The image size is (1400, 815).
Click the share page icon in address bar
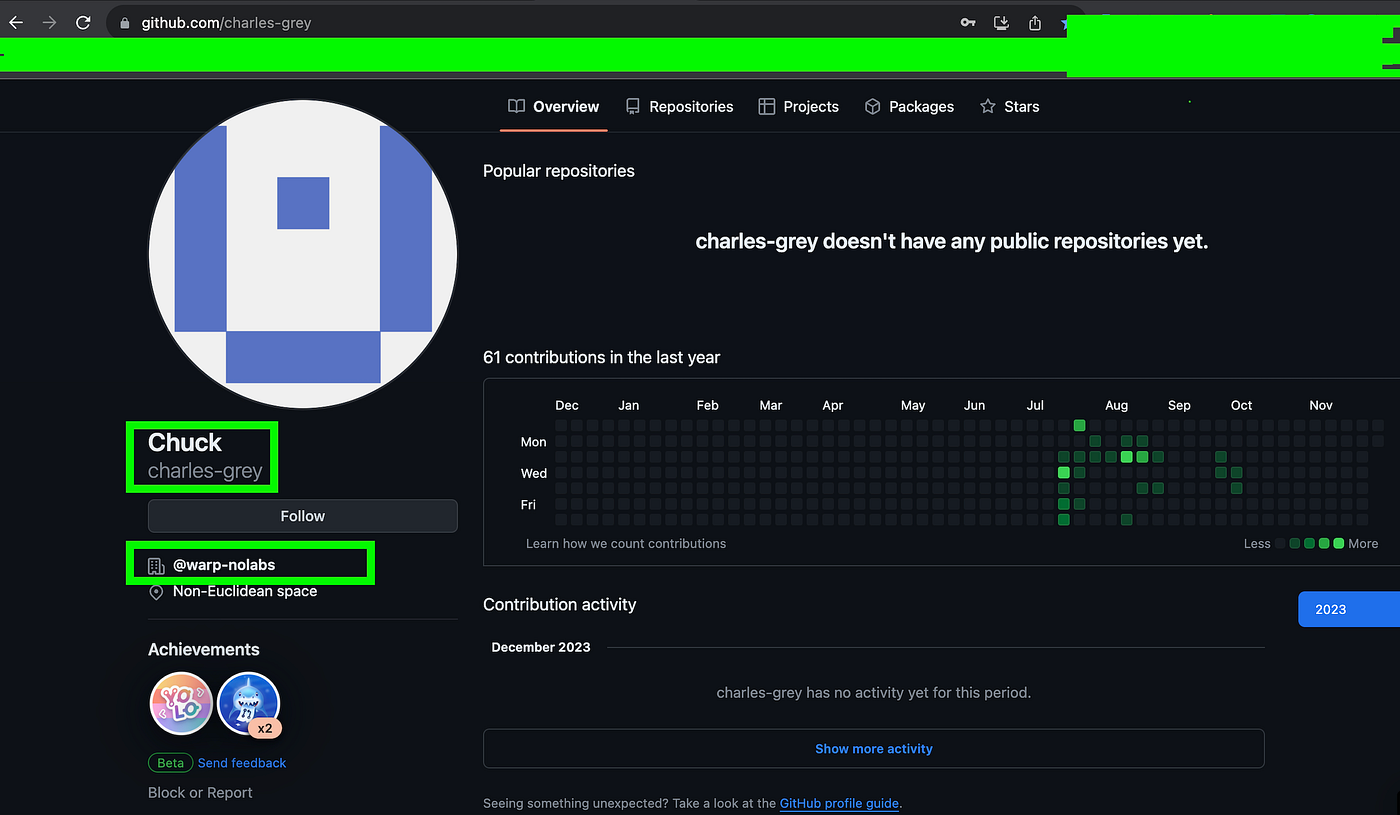(1035, 22)
